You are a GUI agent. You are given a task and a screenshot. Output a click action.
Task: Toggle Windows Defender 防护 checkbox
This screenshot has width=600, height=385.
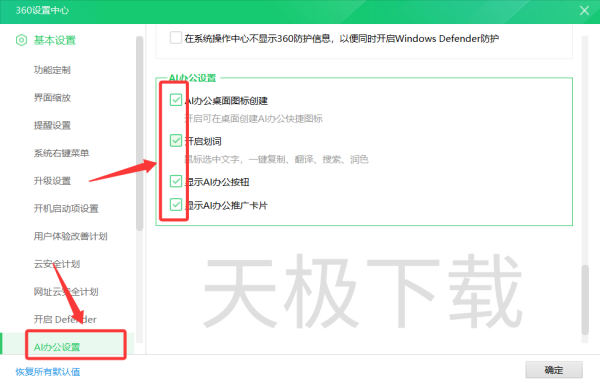pyautogui.click(x=176, y=38)
